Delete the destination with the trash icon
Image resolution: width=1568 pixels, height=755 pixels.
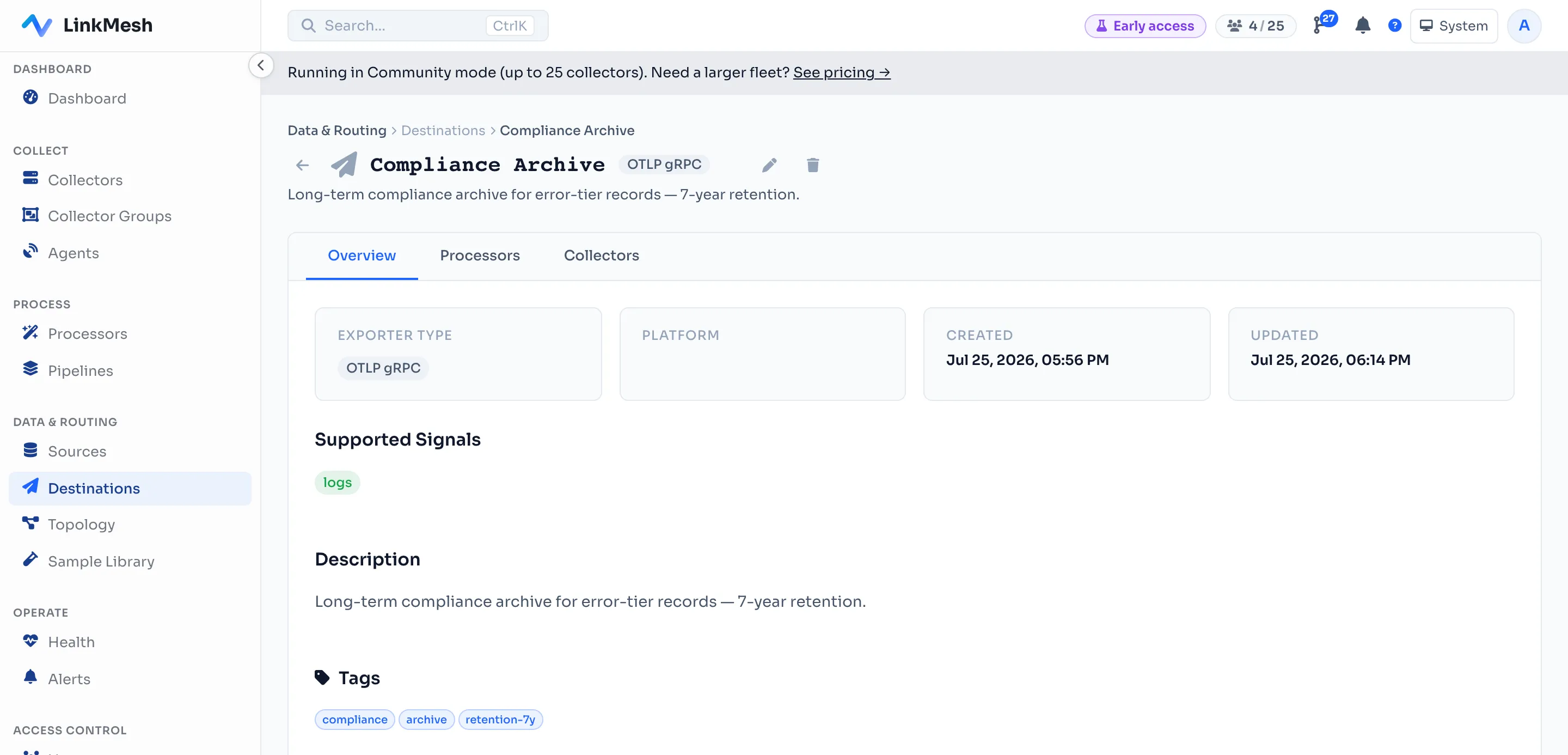[813, 165]
